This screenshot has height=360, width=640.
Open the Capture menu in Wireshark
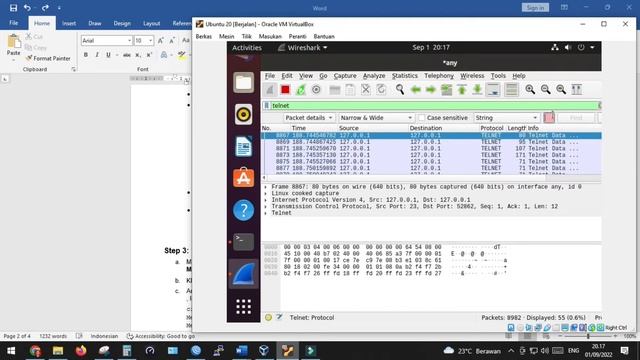tap(345, 76)
